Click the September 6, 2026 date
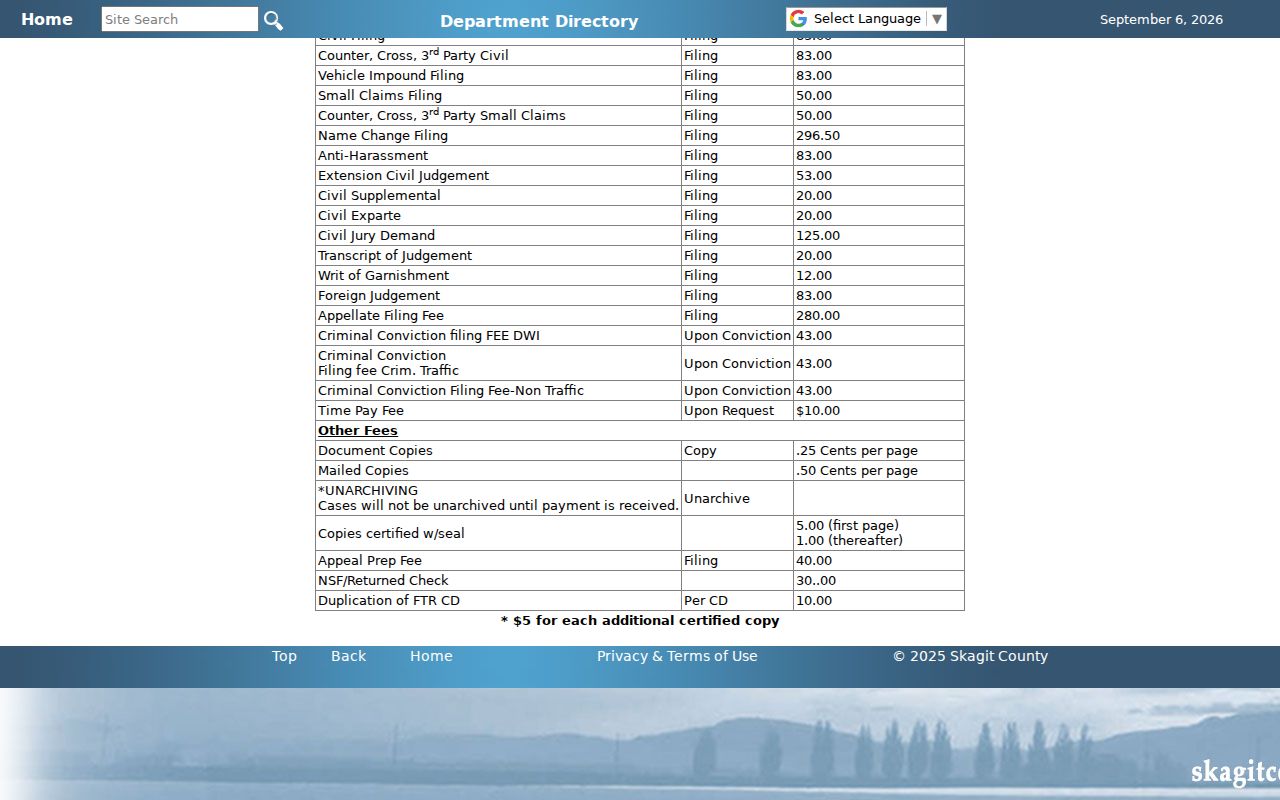This screenshot has width=1280, height=800. pyautogui.click(x=1161, y=20)
